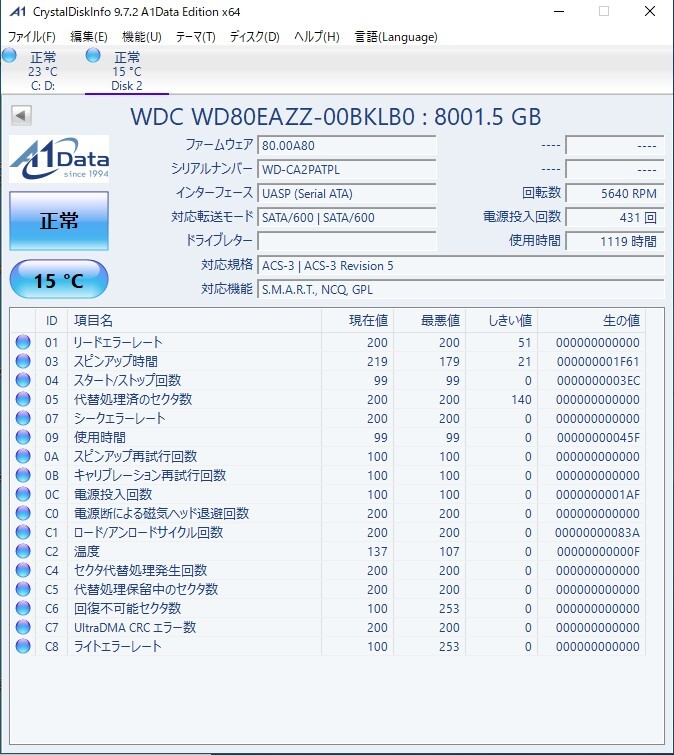Click the A1Data logo image
This screenshot has width=674, height=755.
[59, 161]
